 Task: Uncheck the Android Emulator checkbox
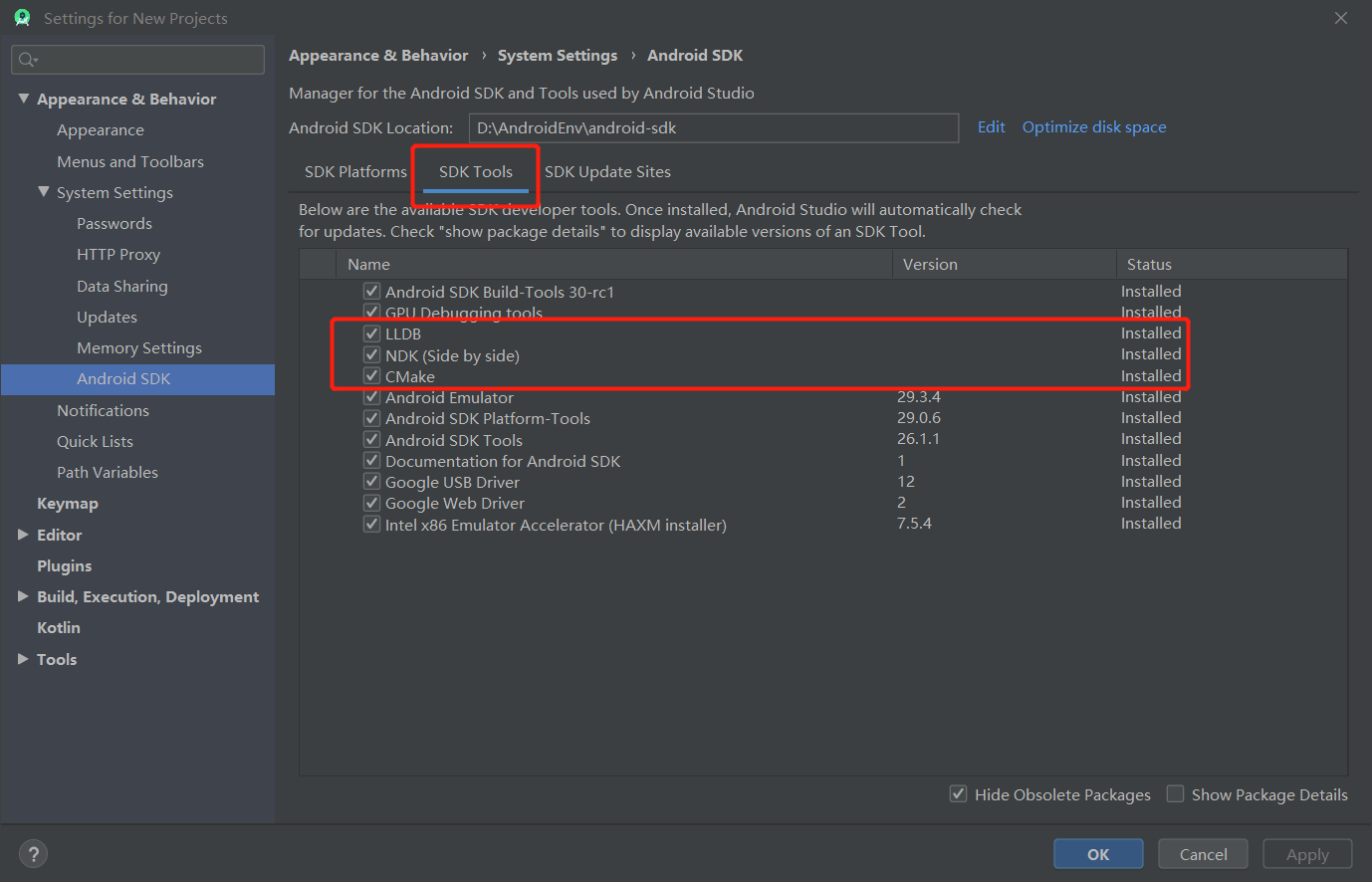371,397
